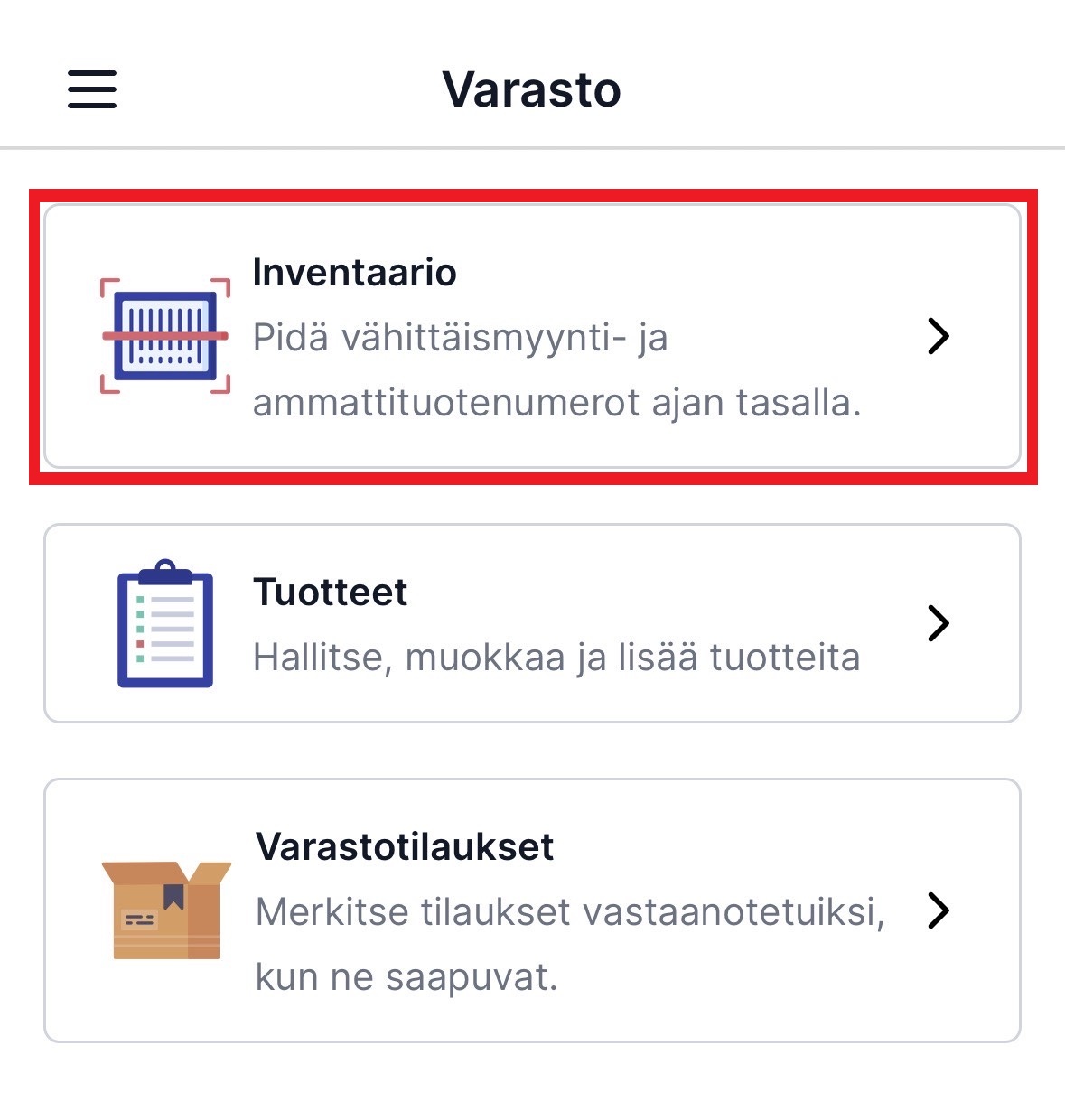
Task: Click the checklist icon in the Tuotteet card
Action: pos(164,621)
